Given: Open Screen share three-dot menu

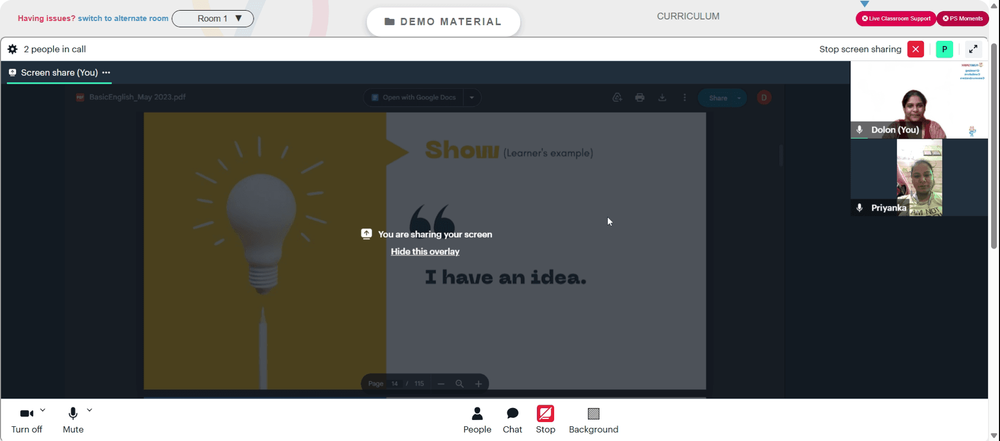Looking at the screenshot, I should click(106, 73).
